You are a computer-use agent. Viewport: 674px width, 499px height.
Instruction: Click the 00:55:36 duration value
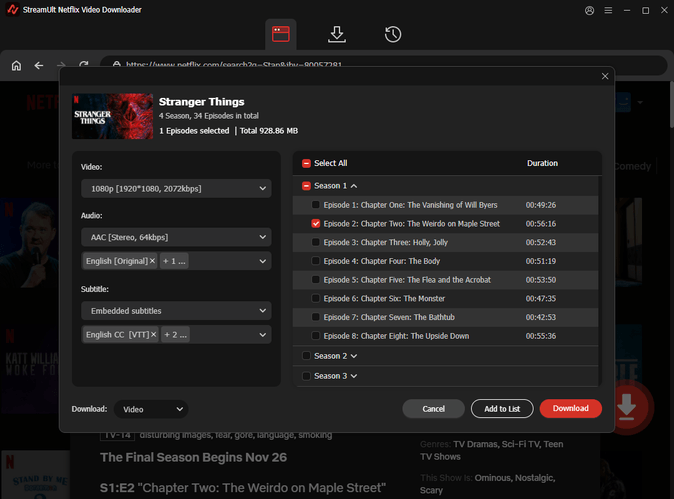pos(541,336)
